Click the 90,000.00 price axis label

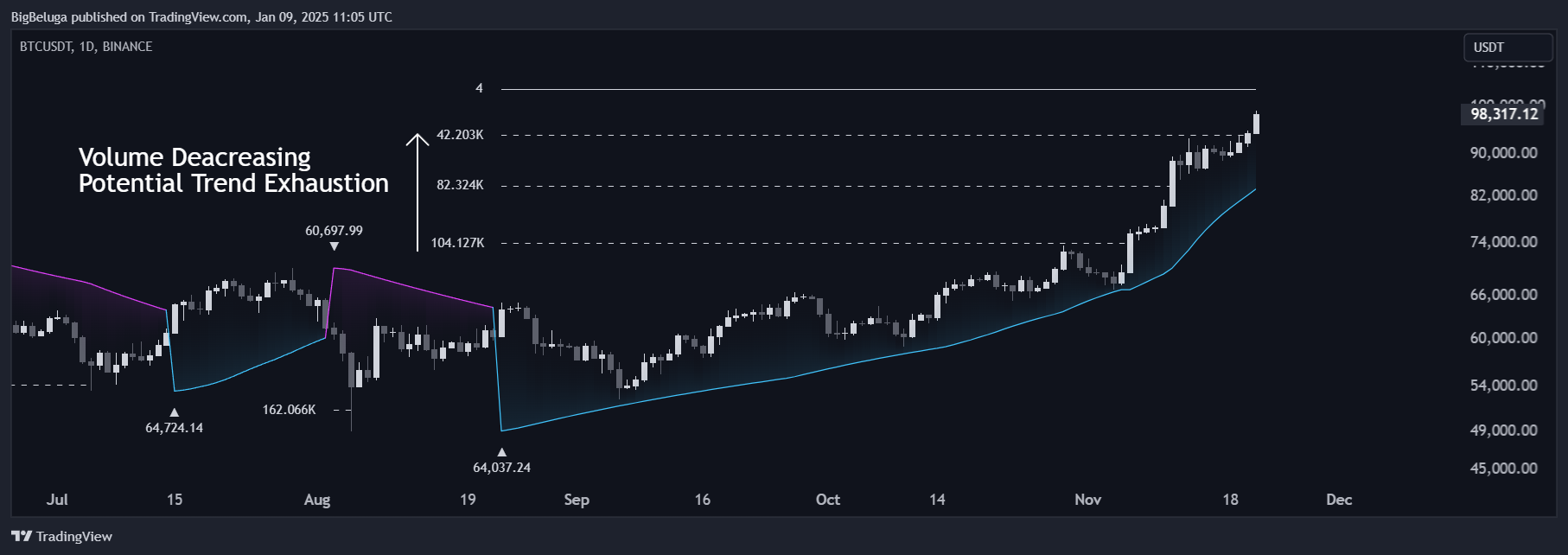pos(1503,153)
